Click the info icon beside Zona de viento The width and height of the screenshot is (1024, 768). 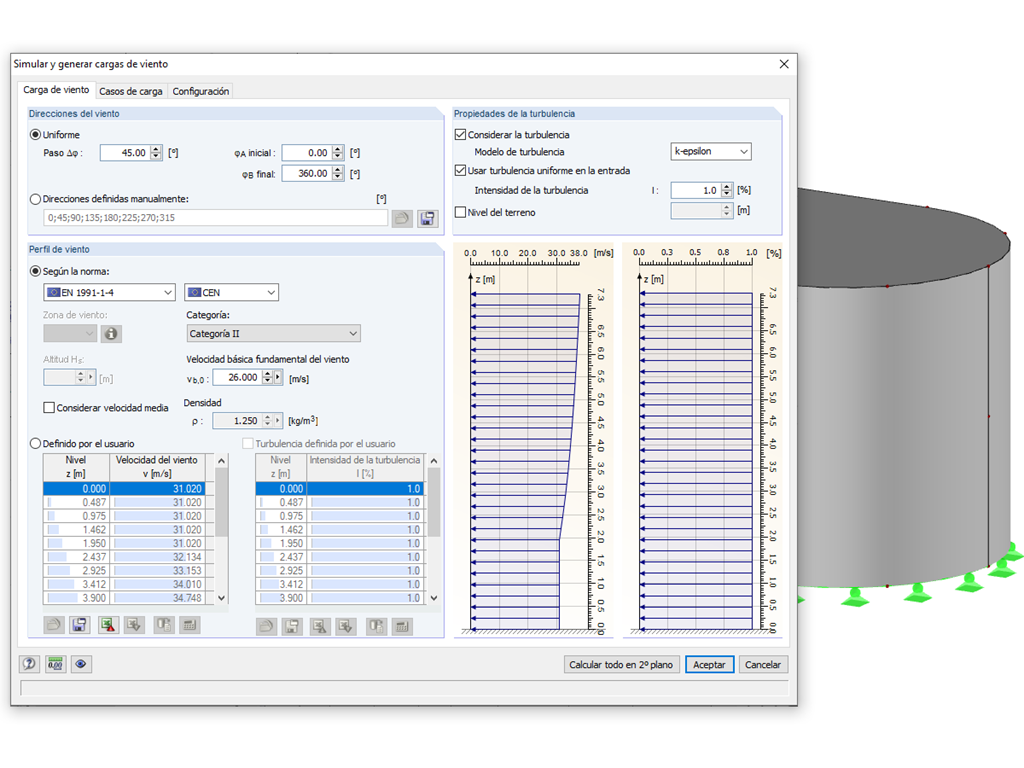(x=110, y=333)
